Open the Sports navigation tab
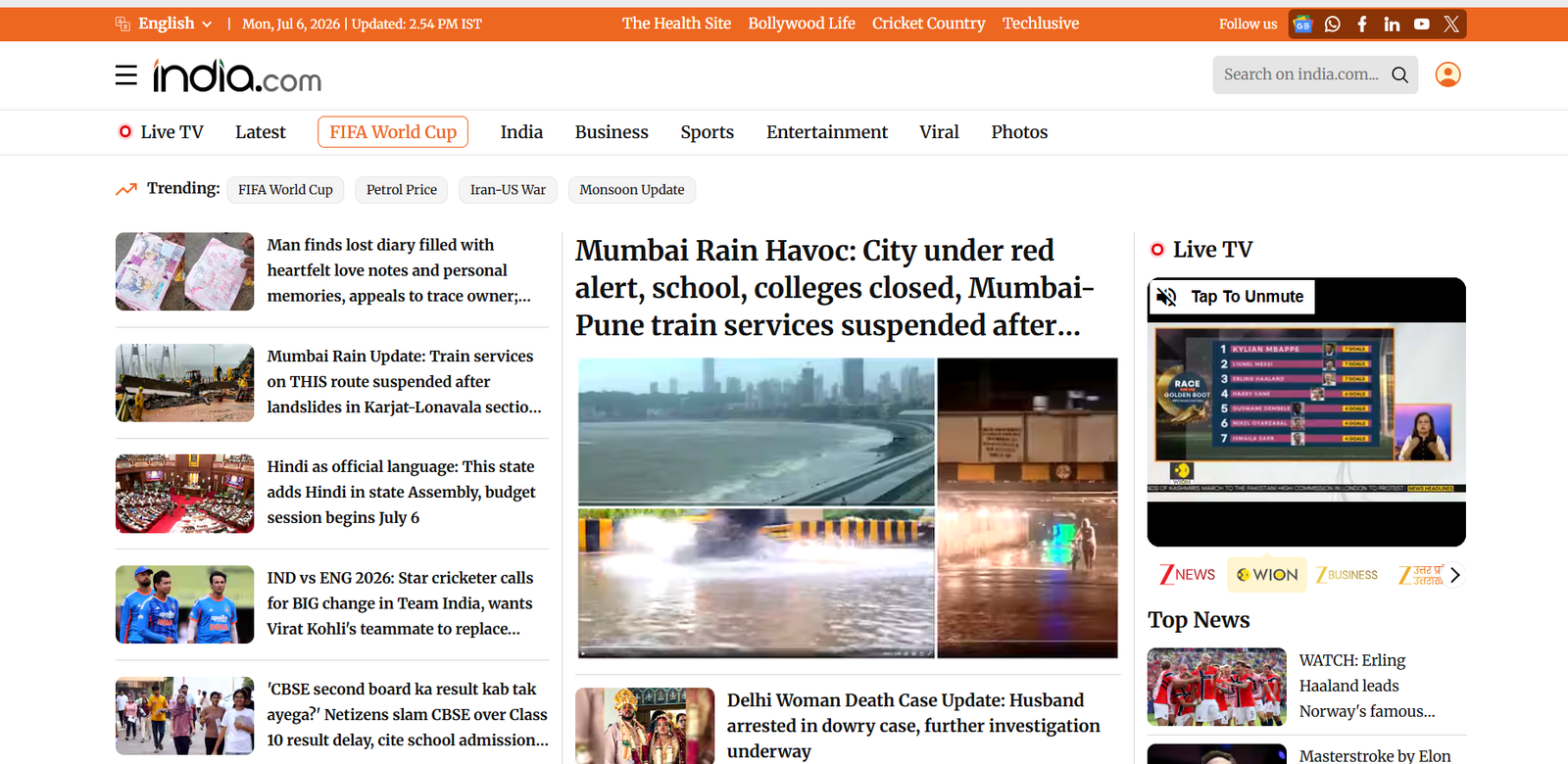The width and height of the screenshot is (1568, 764). [708, 132]
